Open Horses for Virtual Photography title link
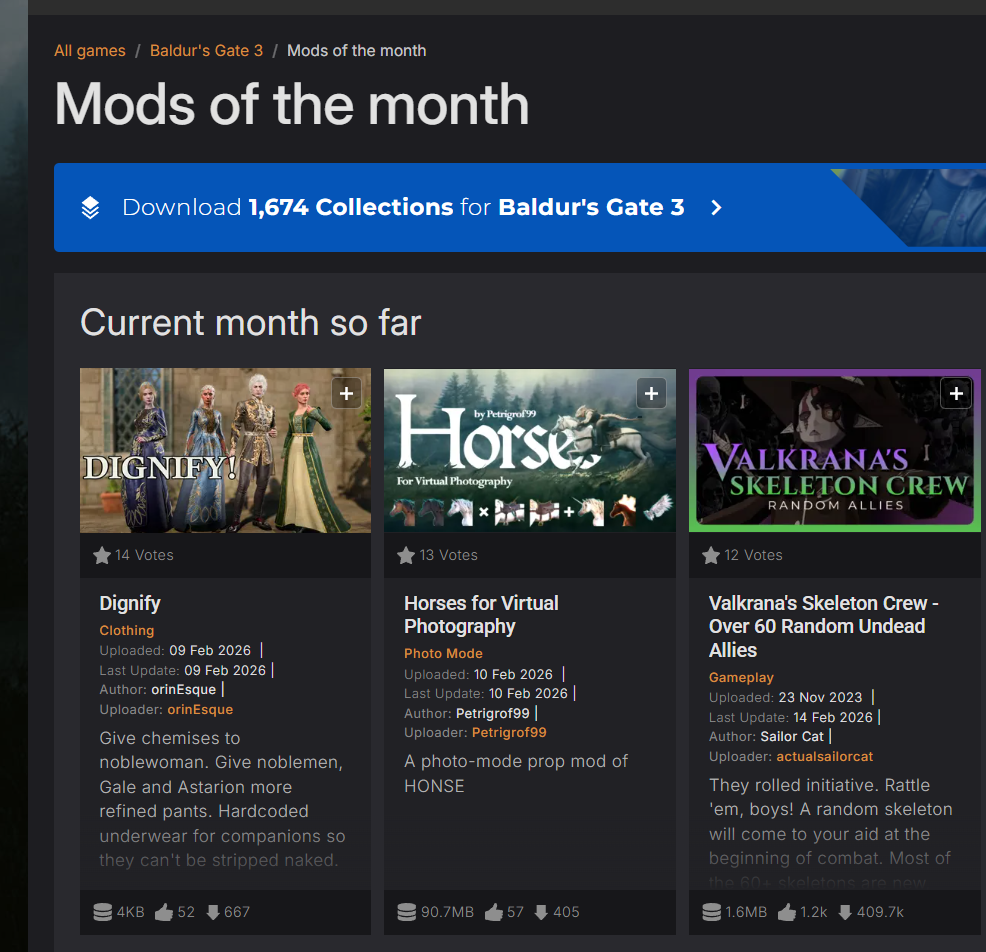Screen dimensions: 986x952 481,615
